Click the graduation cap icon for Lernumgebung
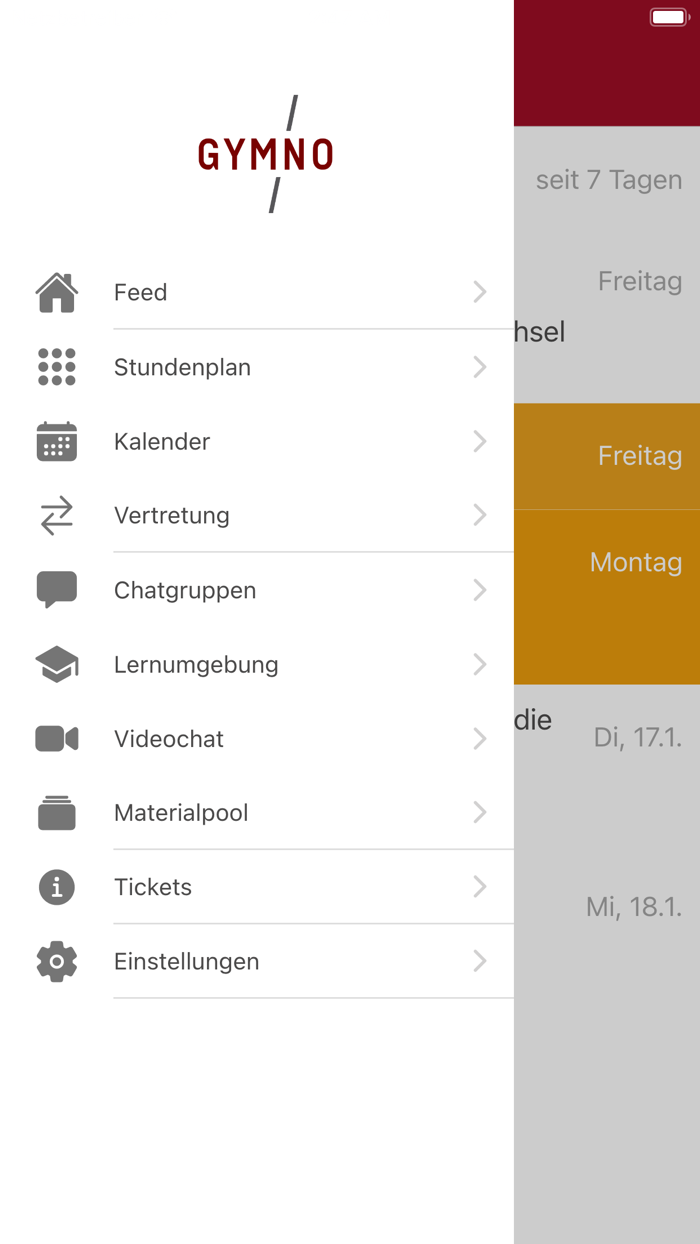This screenshot has height=1244, width=700. 56,664
